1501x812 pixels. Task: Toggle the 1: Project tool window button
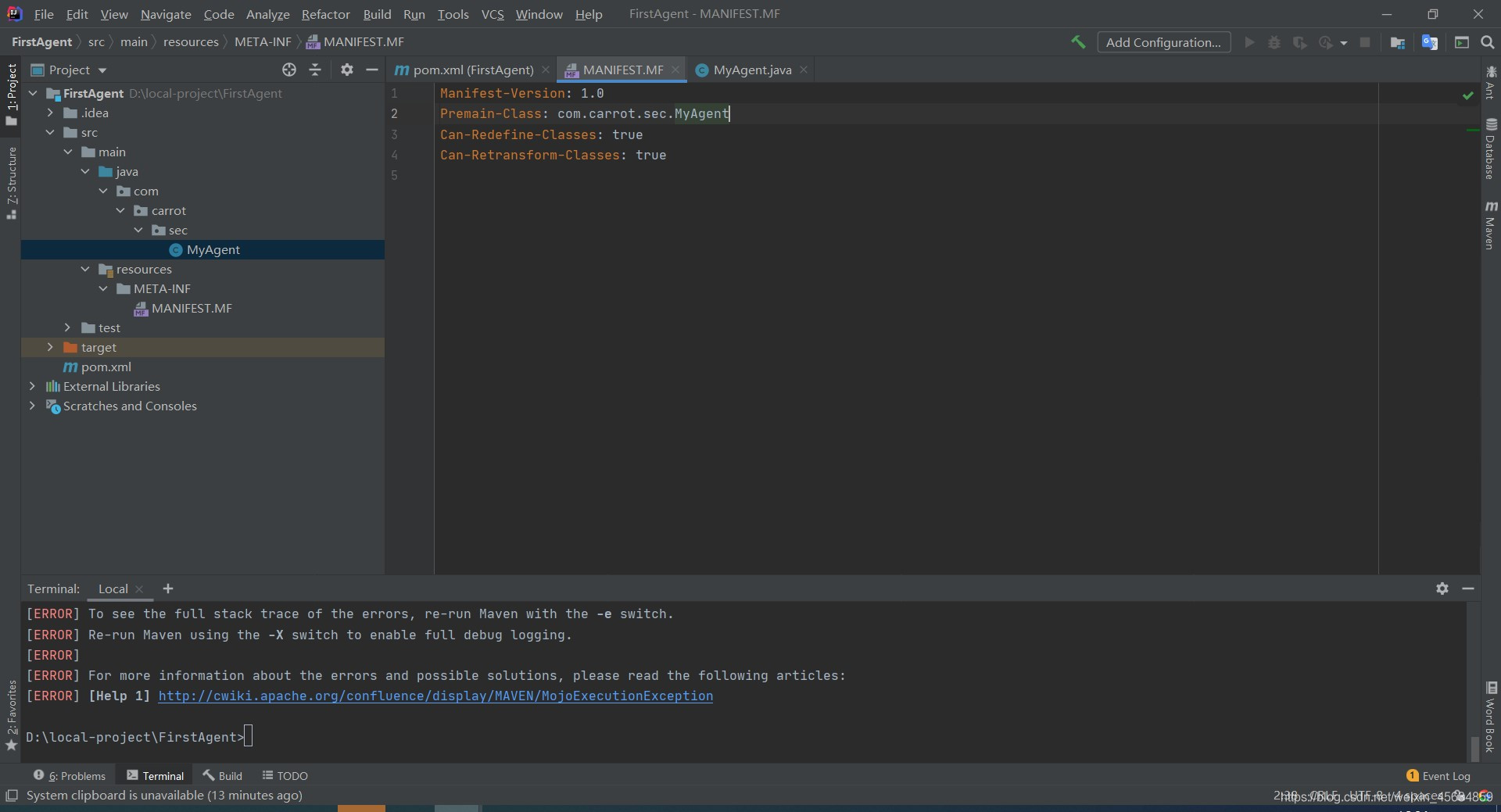coord(11,95)
